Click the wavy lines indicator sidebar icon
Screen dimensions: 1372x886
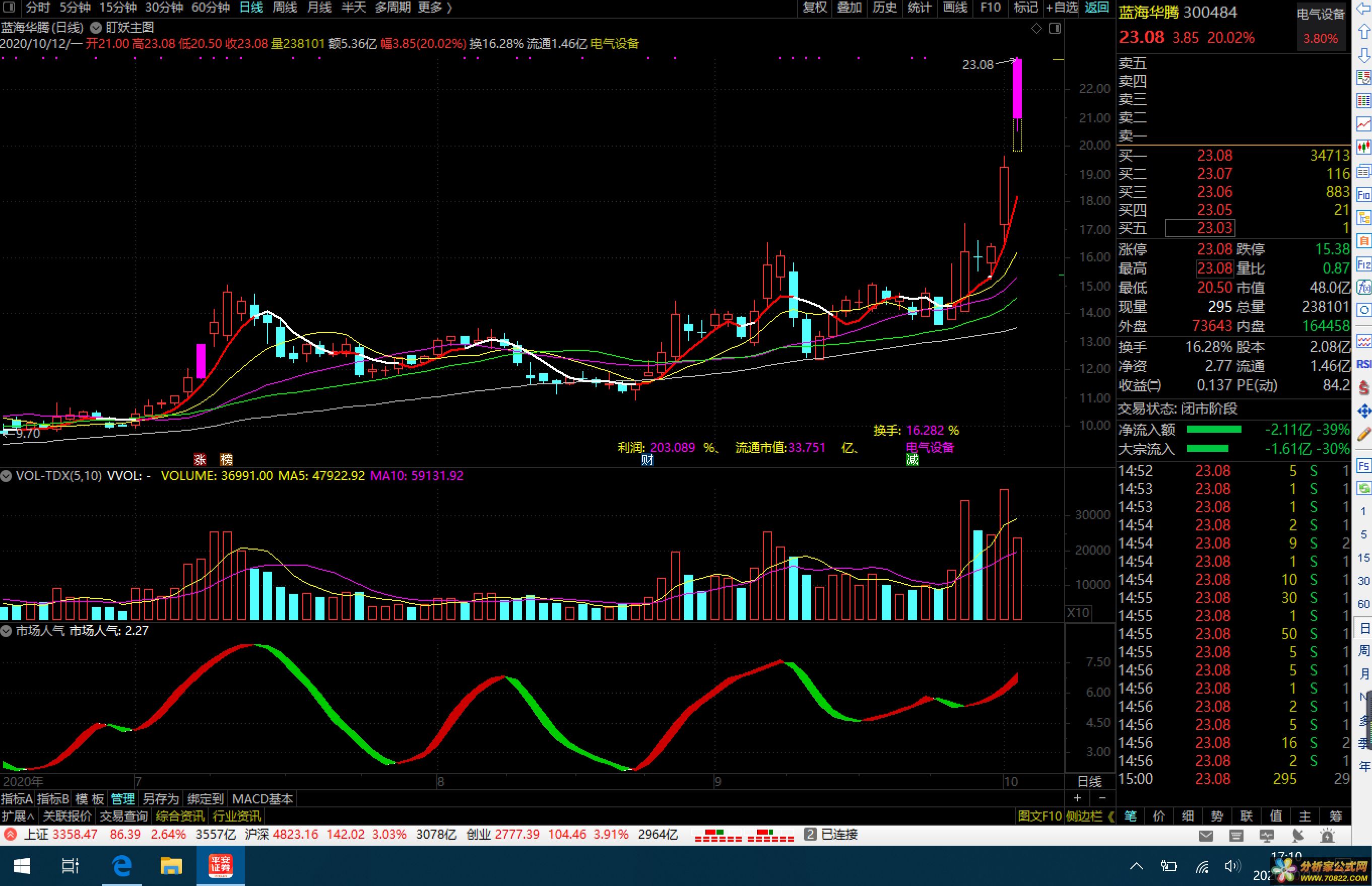click(x=1363, y=342)
